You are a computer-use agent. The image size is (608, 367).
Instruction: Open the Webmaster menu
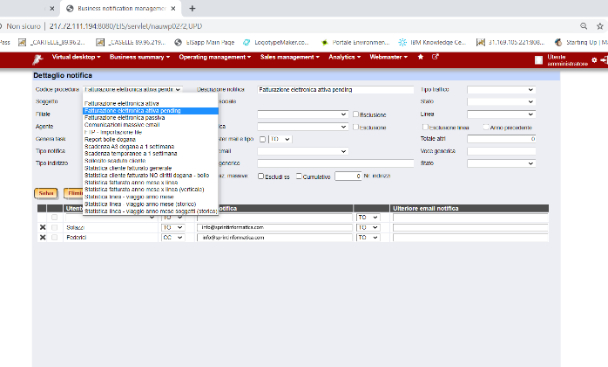click(x=389, y=57)
